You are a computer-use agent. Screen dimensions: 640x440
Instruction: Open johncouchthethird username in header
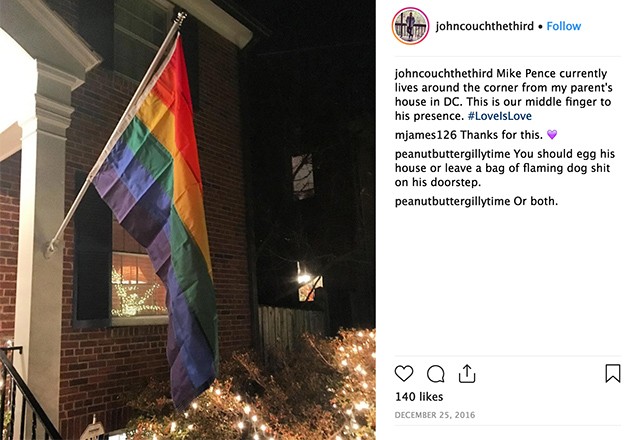click(484, 26)
